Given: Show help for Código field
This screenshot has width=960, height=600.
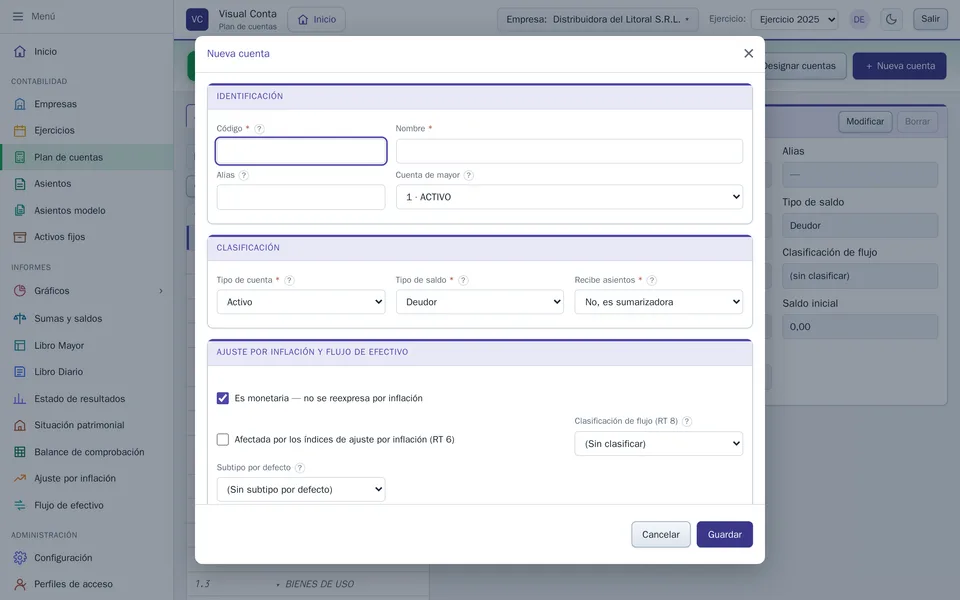Looking at the screenshot, I should coord(260,129).
